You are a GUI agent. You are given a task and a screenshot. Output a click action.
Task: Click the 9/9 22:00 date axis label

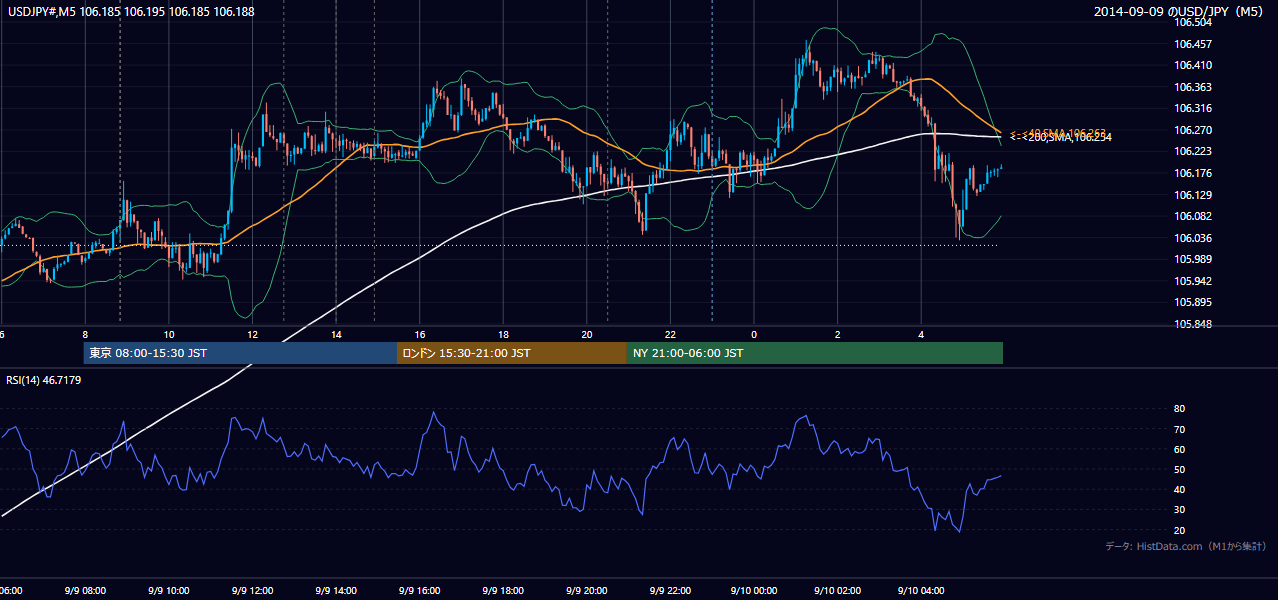tap(670, 590)
